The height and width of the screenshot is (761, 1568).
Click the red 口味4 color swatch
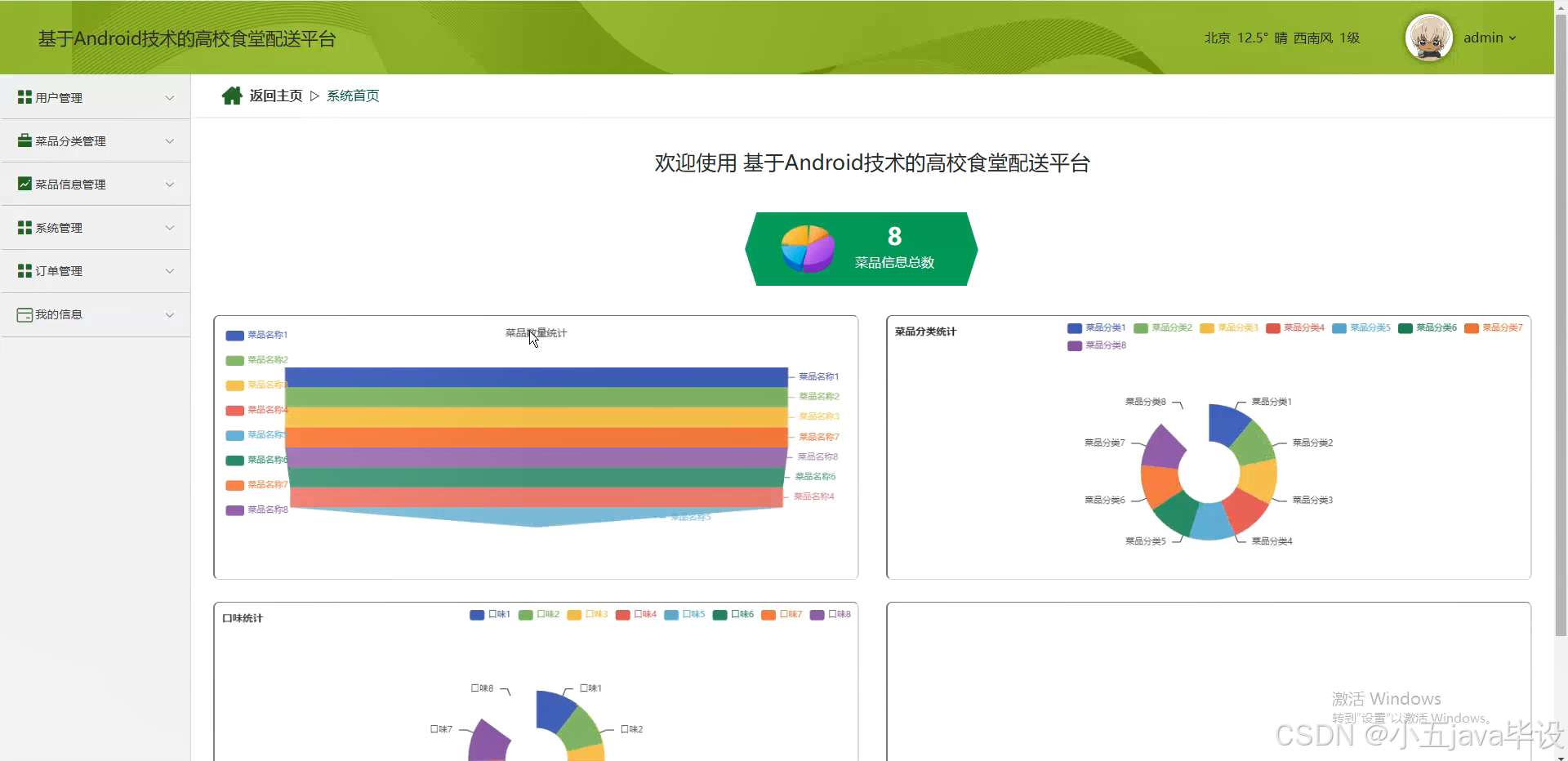(624, 616)
